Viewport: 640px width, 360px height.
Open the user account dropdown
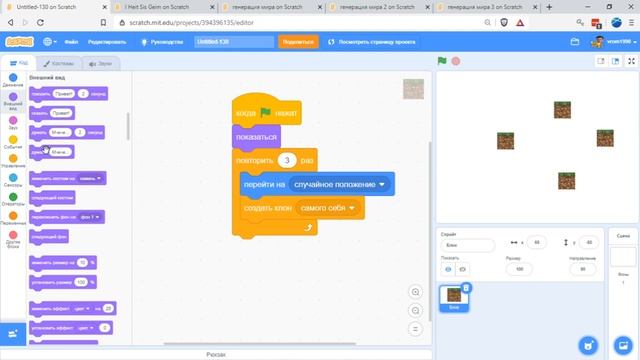pos(614,42)
